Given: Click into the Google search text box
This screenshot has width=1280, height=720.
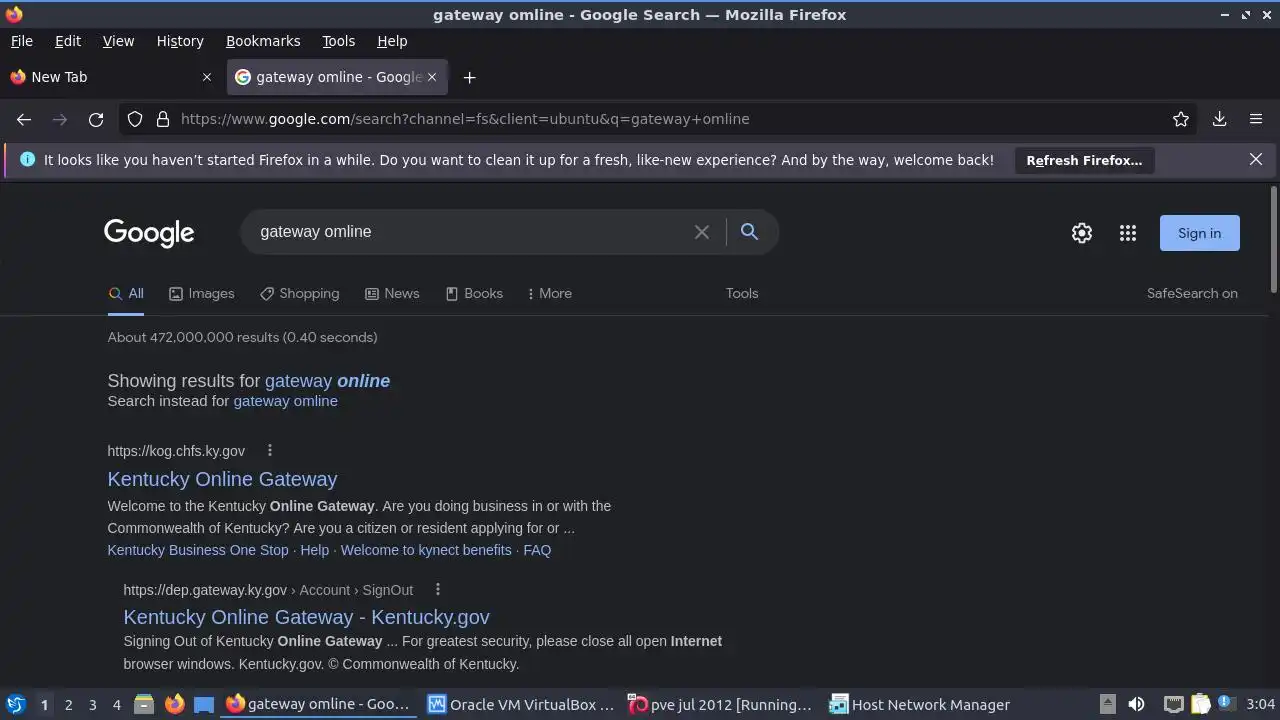Looking at the screenshot, I should point(470,232).
